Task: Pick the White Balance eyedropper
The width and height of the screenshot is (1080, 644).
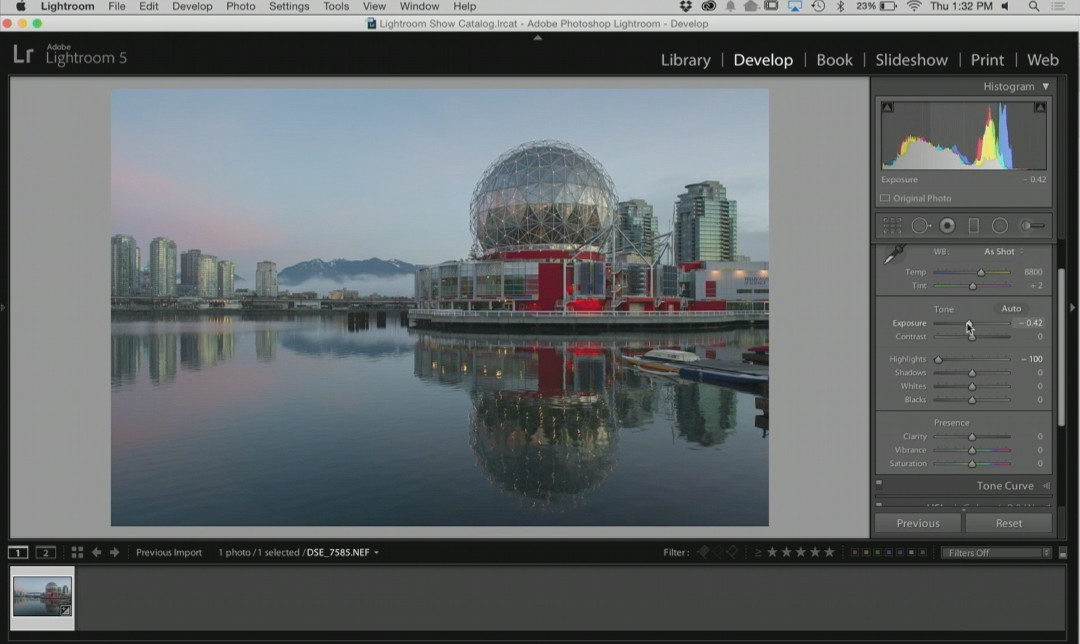Action: 893,256
